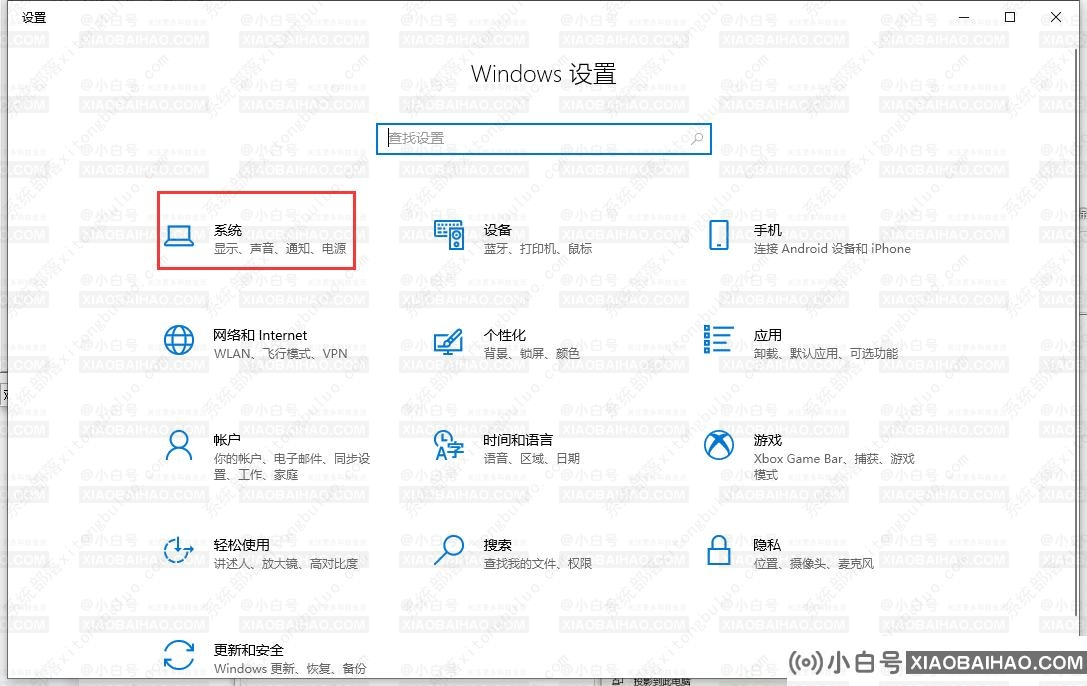Viewport: 1087px width, 686px height.
Task: Select the 应用 title text
Action: (x=767, y=335)
